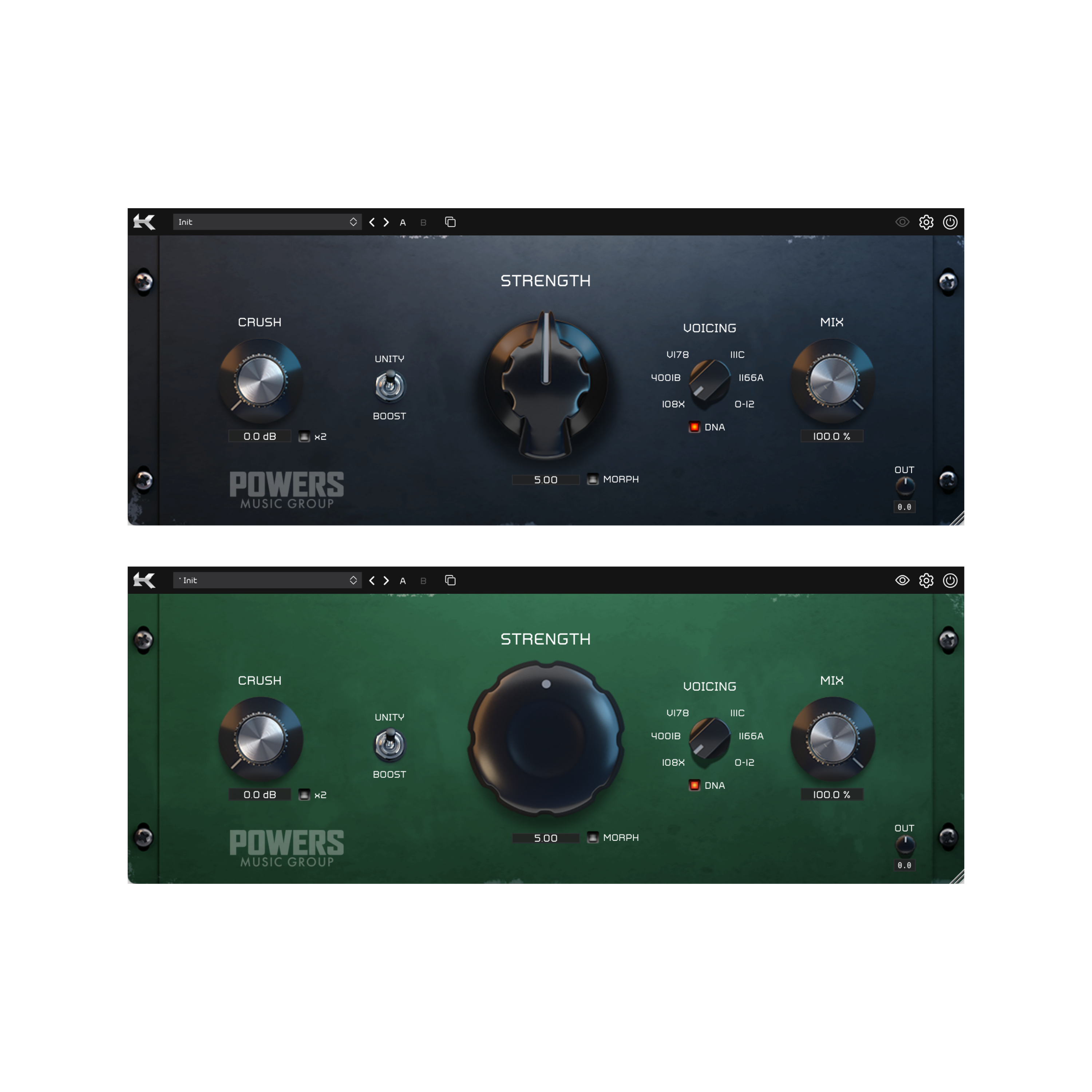This screenshot has height=1092, width=1092.
Task: Click the settings gear in blue plugin
Action: [926, 222]
